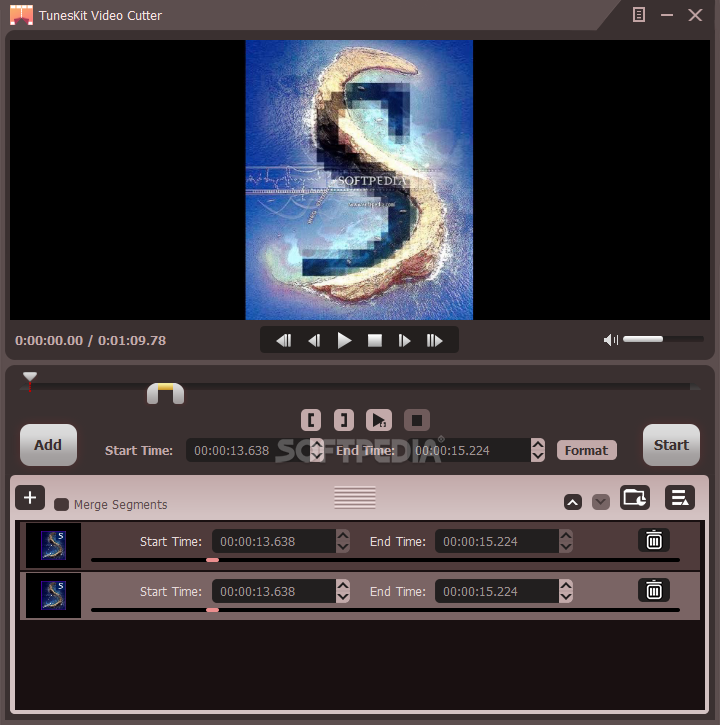Increase main End Time with up arrow
Image resolution: width=720 pixels, height=725 pixels.
(x=538, y=445)
